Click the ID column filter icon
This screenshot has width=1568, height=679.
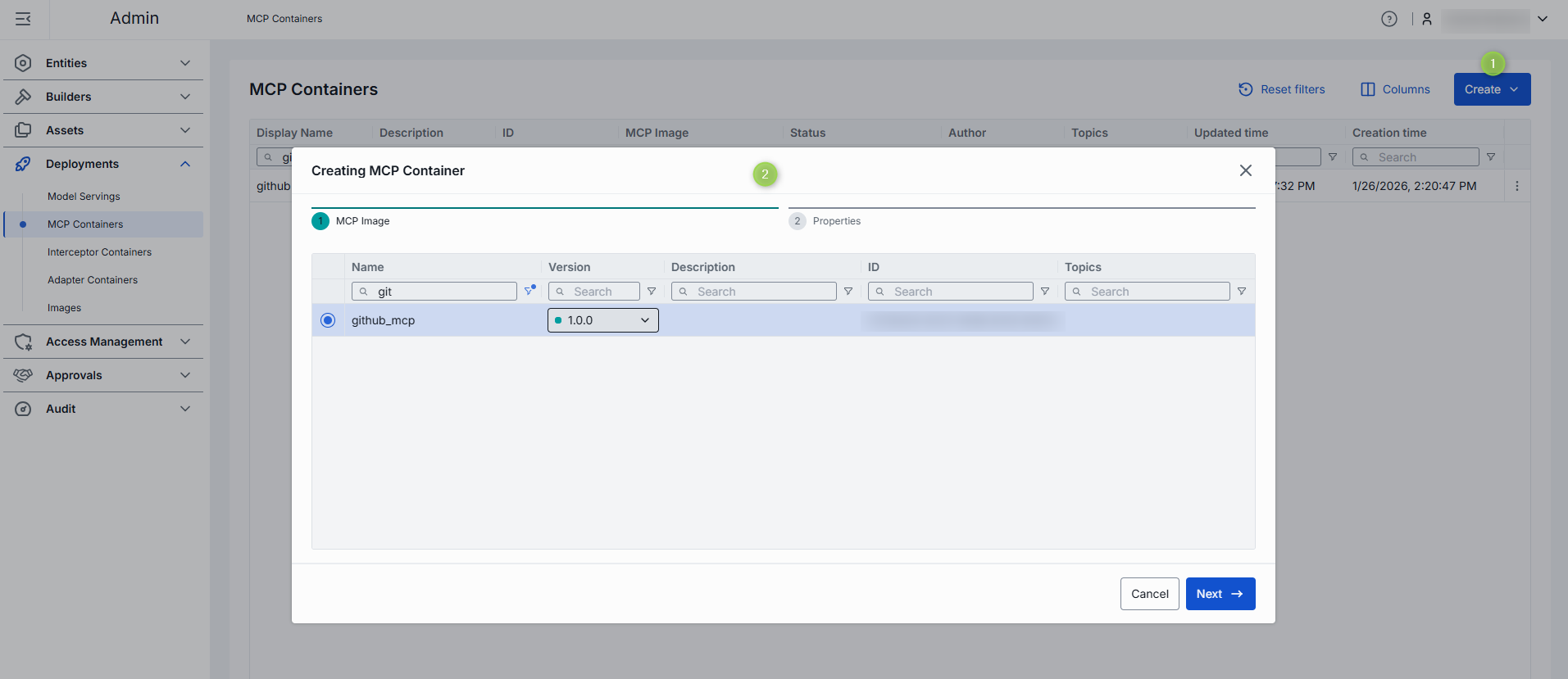1045,292
